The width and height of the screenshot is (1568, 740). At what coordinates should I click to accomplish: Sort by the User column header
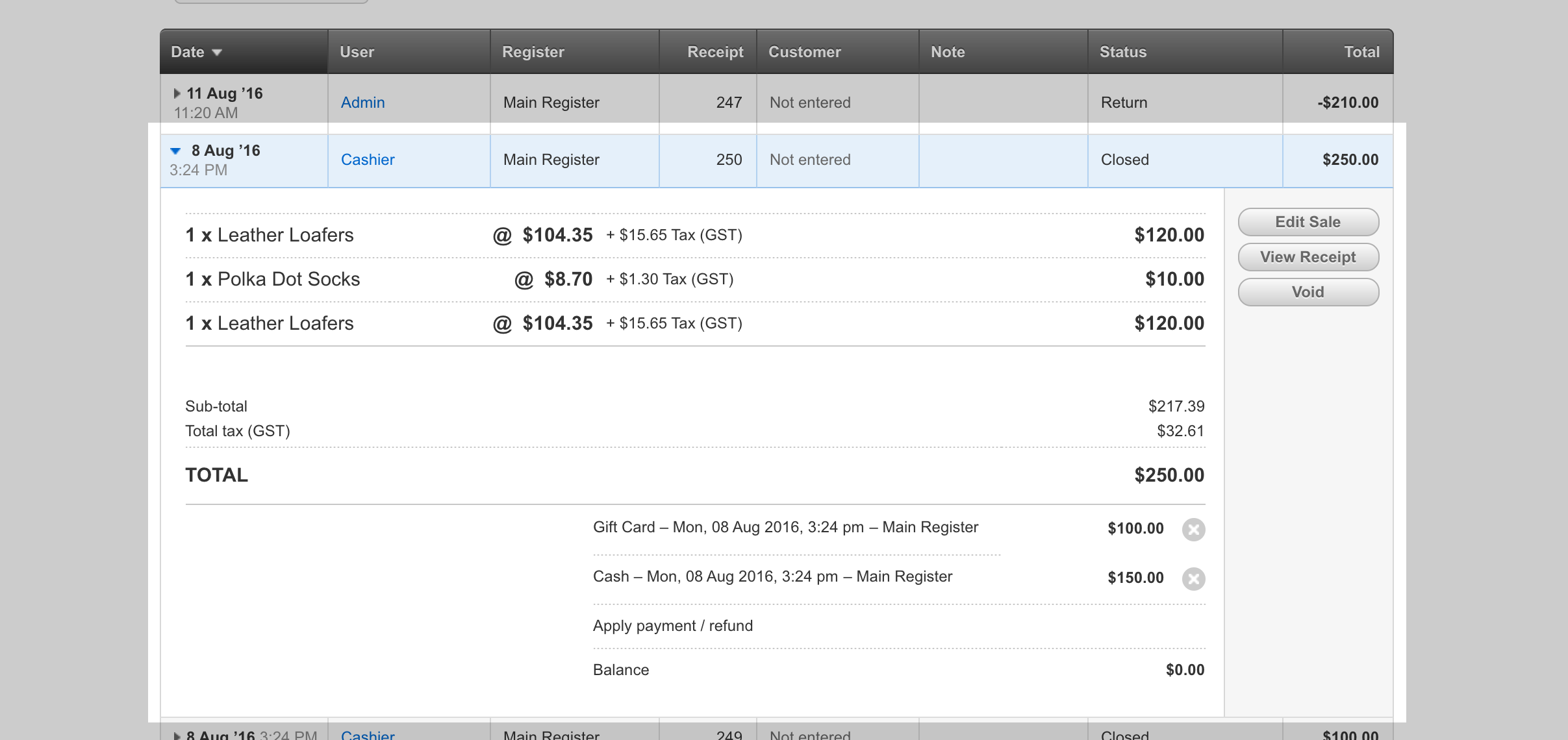[x=357, y=52]
